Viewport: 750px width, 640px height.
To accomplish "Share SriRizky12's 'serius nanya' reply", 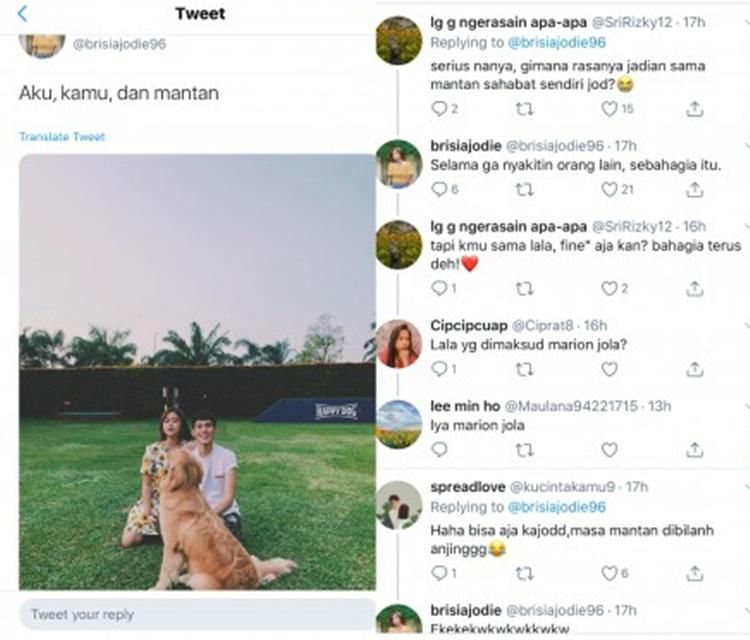I will coord(695,109).
